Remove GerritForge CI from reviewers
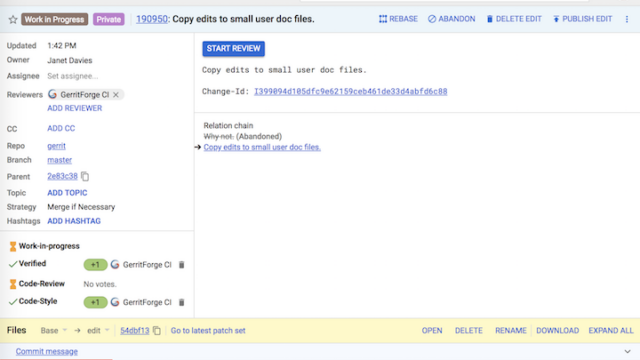 (x=116, y=95)
